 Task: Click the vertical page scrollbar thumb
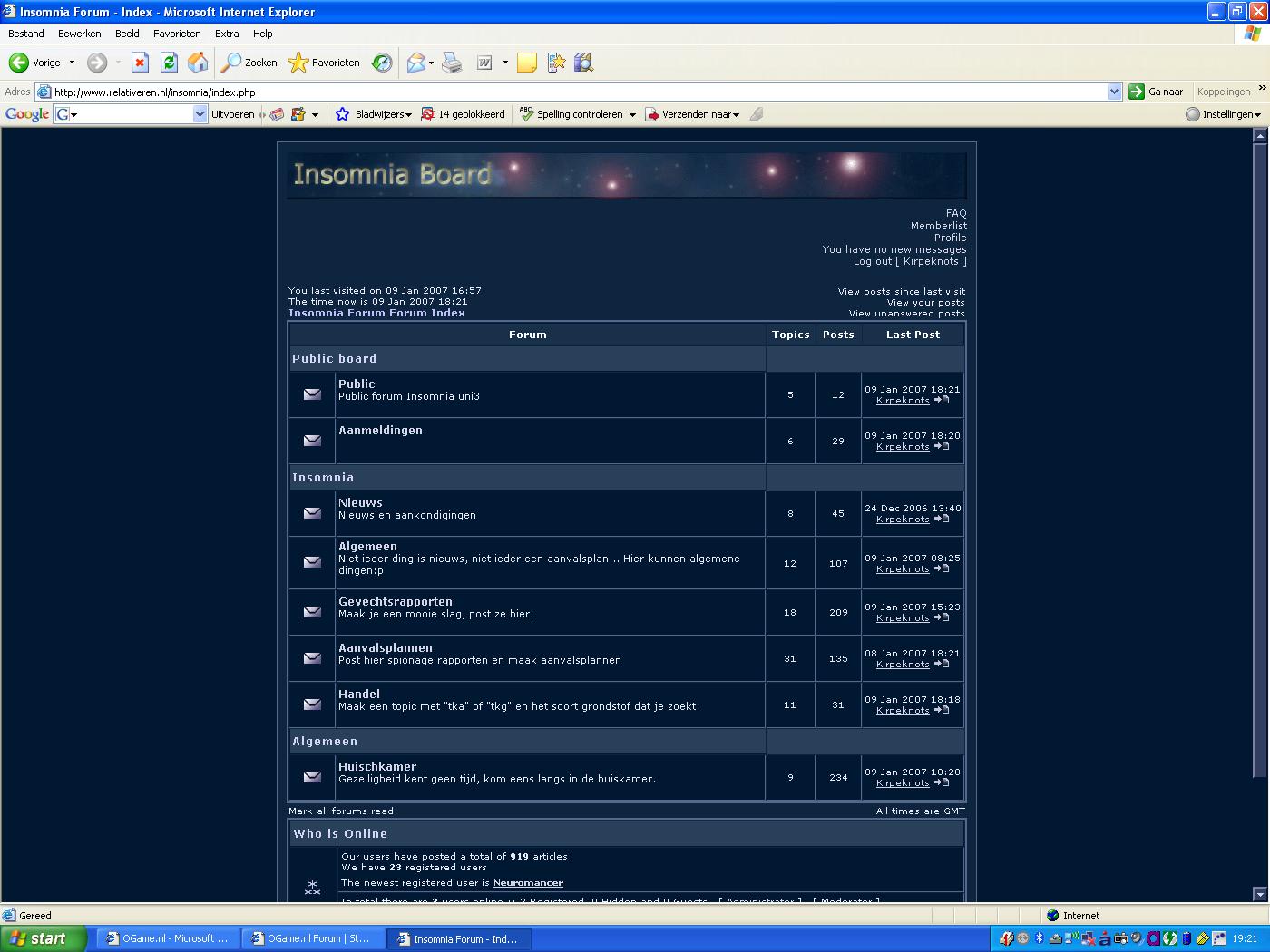[x=1259, y=453]
